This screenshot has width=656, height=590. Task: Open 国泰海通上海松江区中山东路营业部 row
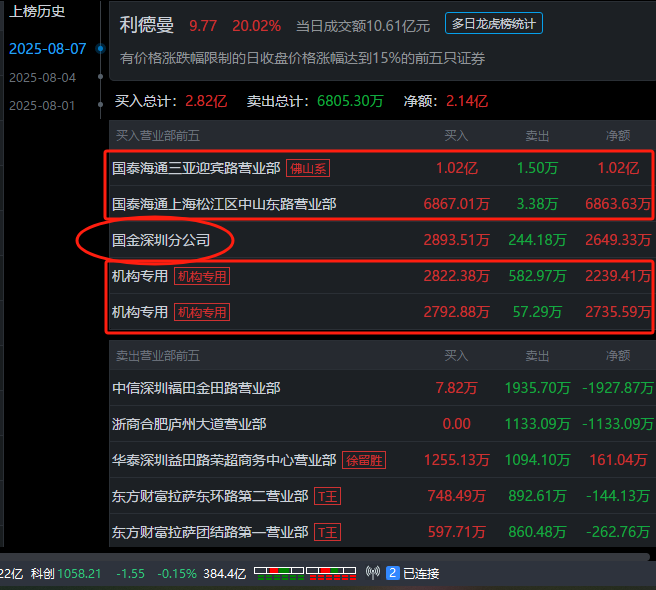(381, 204)
